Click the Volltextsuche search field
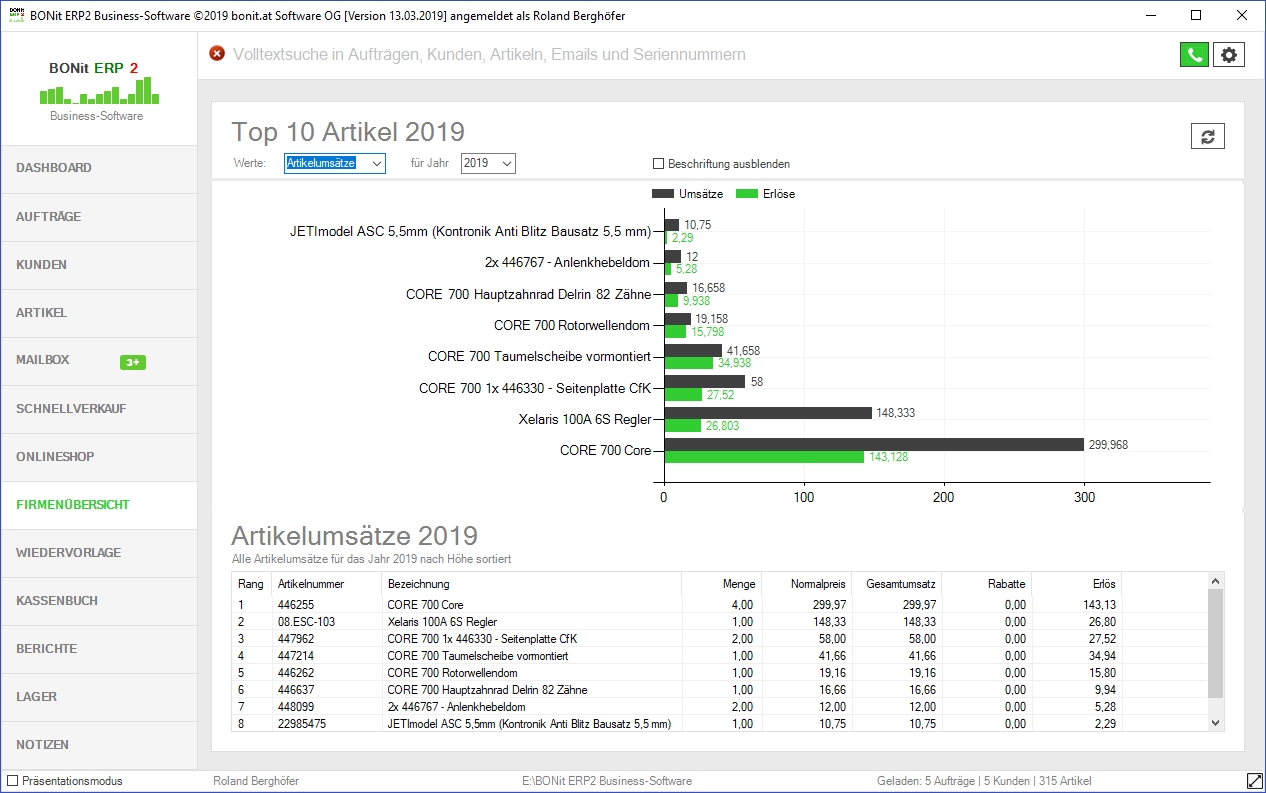This screenshot has width=1266, height=793. point(700,55)
